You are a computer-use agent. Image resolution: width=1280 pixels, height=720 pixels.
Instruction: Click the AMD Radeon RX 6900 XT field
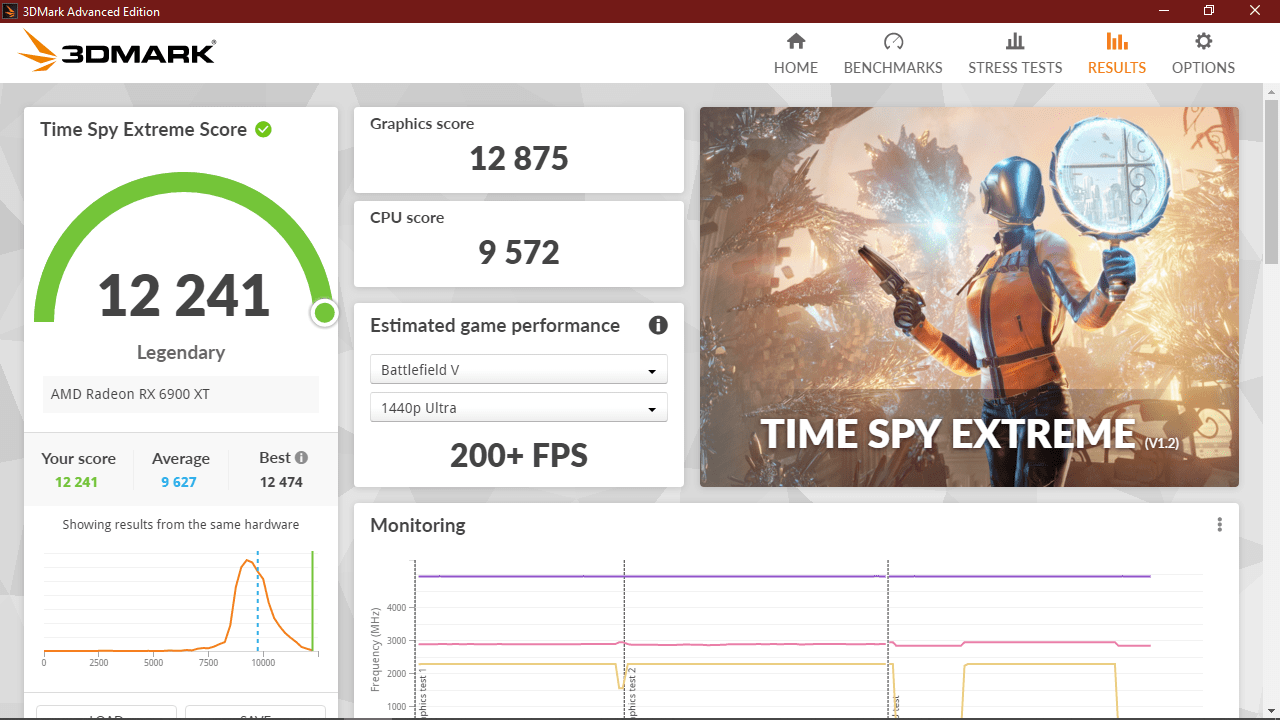pos(181,394)
